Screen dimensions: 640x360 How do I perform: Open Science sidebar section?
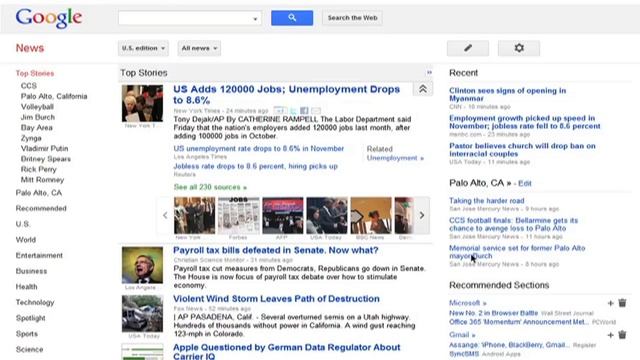tap(29, 349)
